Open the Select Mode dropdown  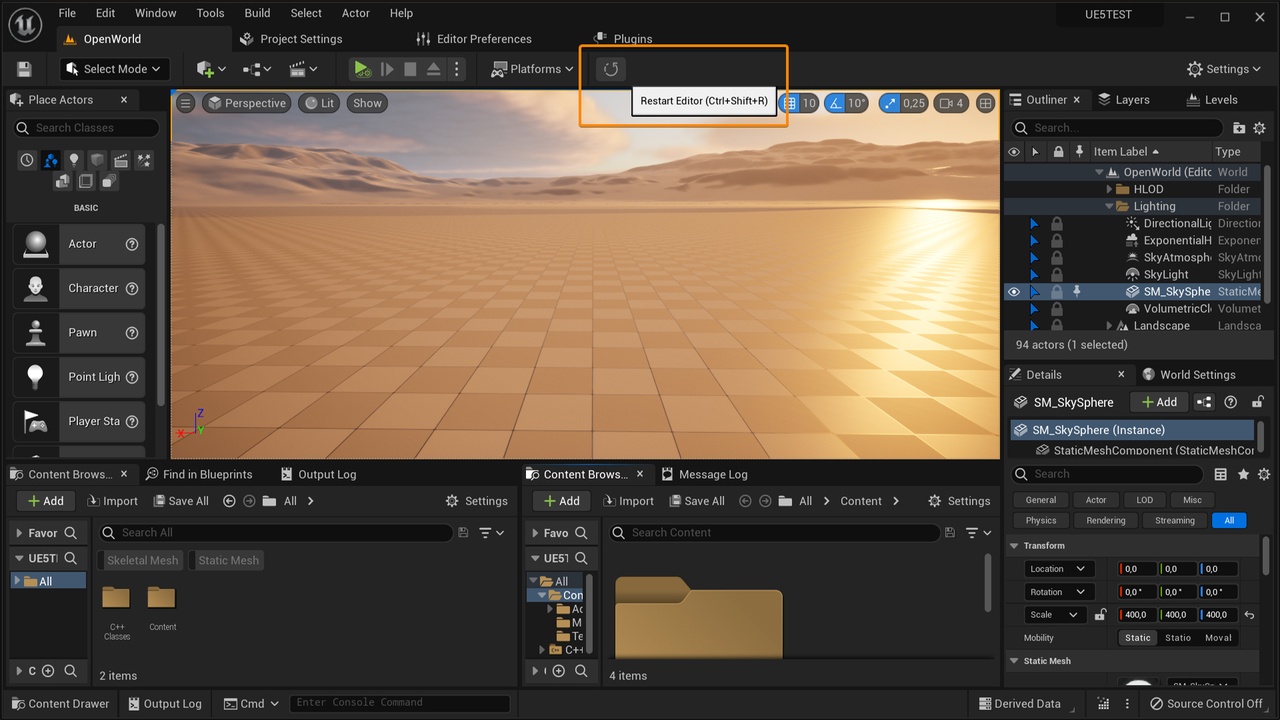point(114,69)
